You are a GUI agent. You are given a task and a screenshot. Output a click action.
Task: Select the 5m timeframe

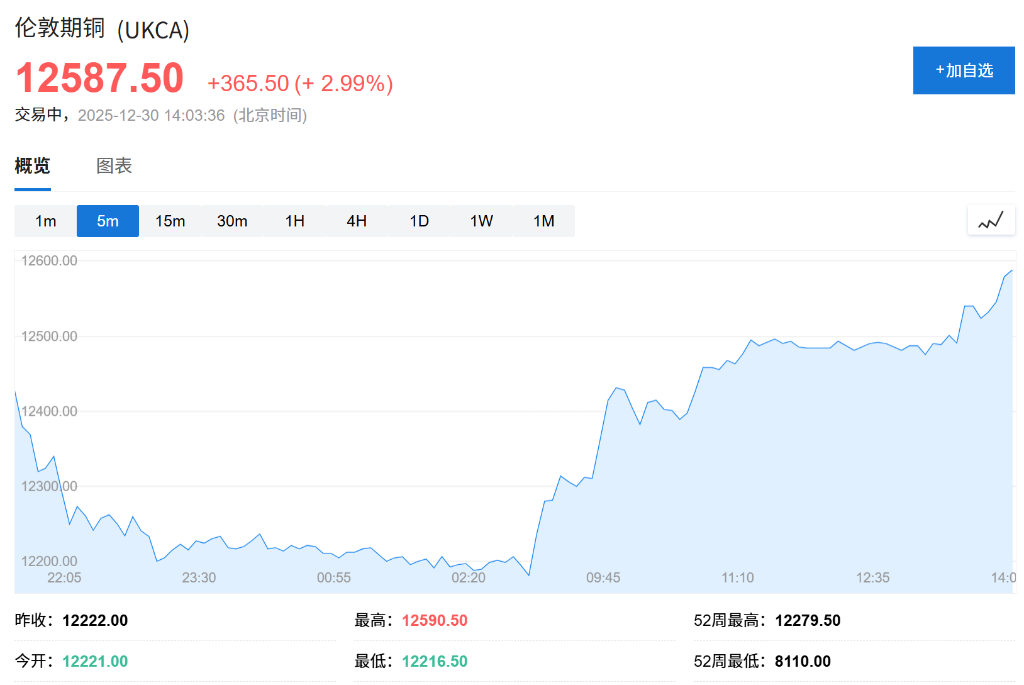pos(107,221)
